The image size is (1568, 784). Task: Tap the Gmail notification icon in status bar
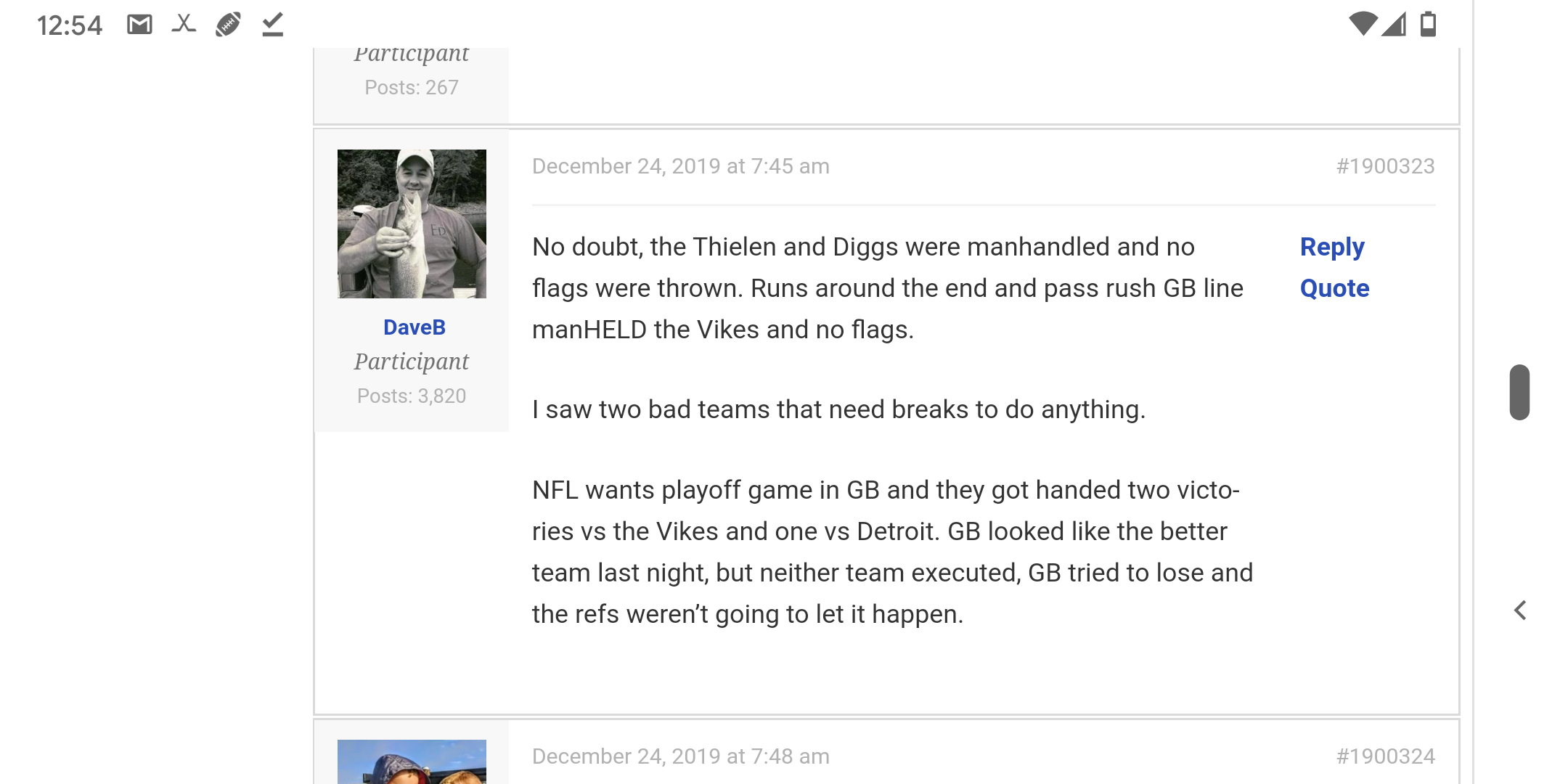[x=139, y=25]
